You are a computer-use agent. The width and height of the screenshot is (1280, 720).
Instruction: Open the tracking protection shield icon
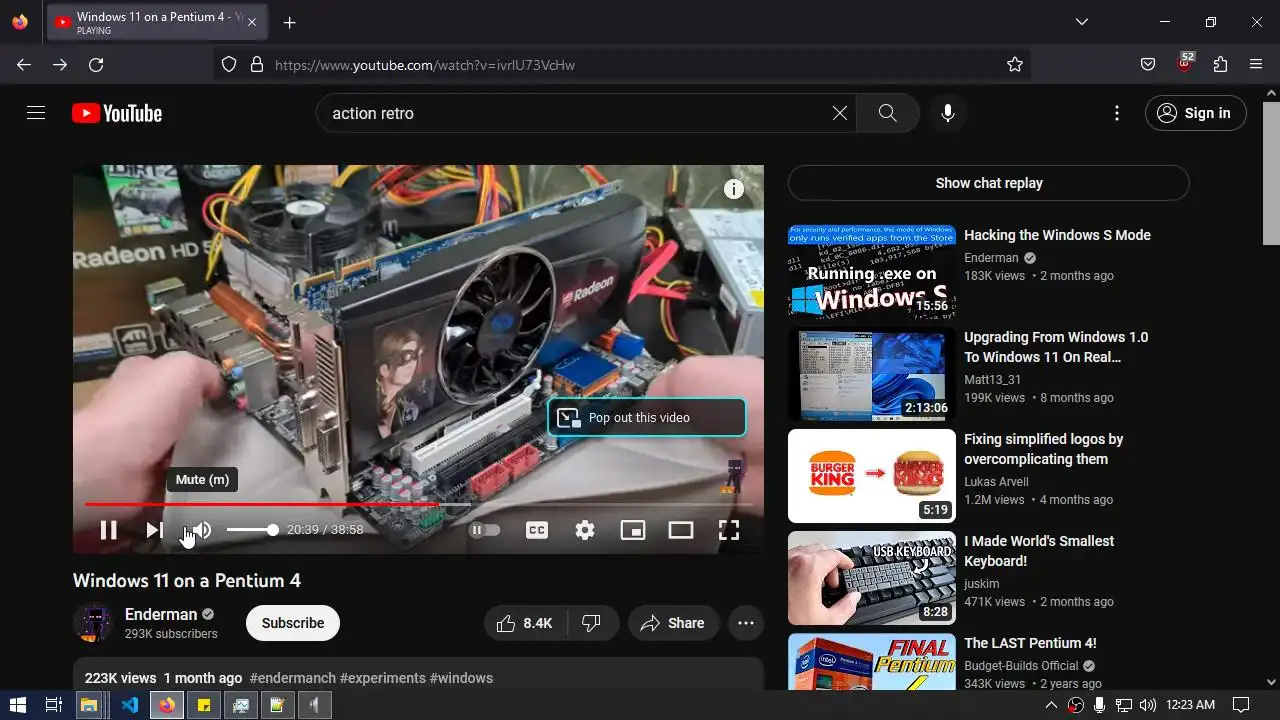[x=229, y=65]
